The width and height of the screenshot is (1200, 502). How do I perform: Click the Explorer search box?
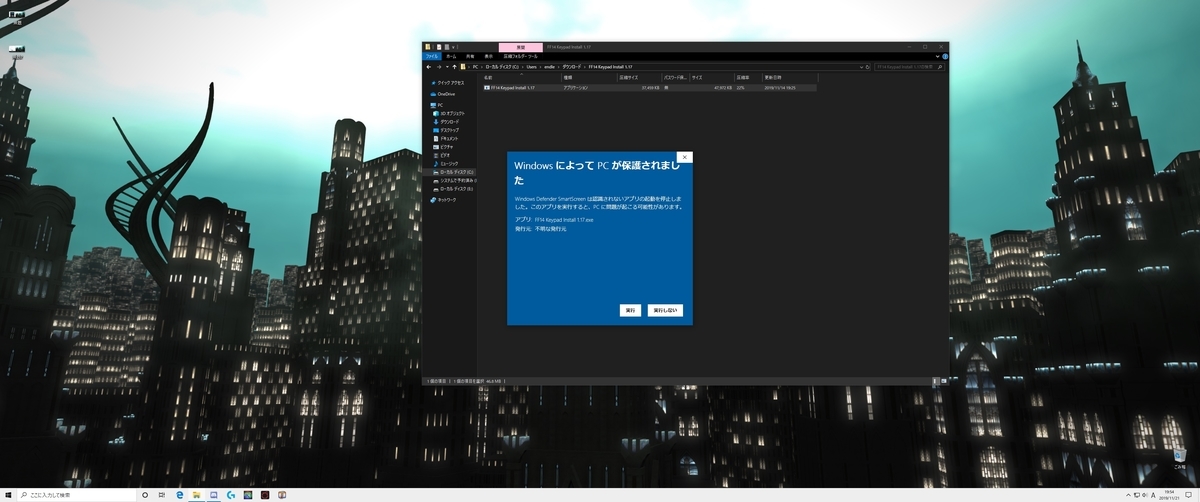(x=909, y=67)
